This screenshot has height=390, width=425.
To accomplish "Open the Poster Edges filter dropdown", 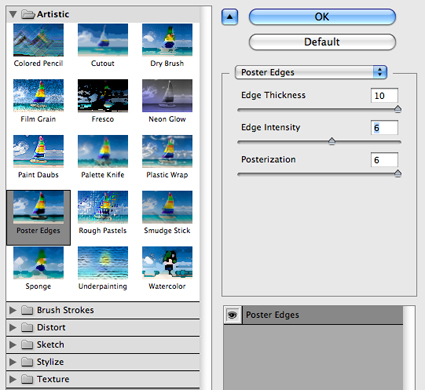I will (311, 72).
